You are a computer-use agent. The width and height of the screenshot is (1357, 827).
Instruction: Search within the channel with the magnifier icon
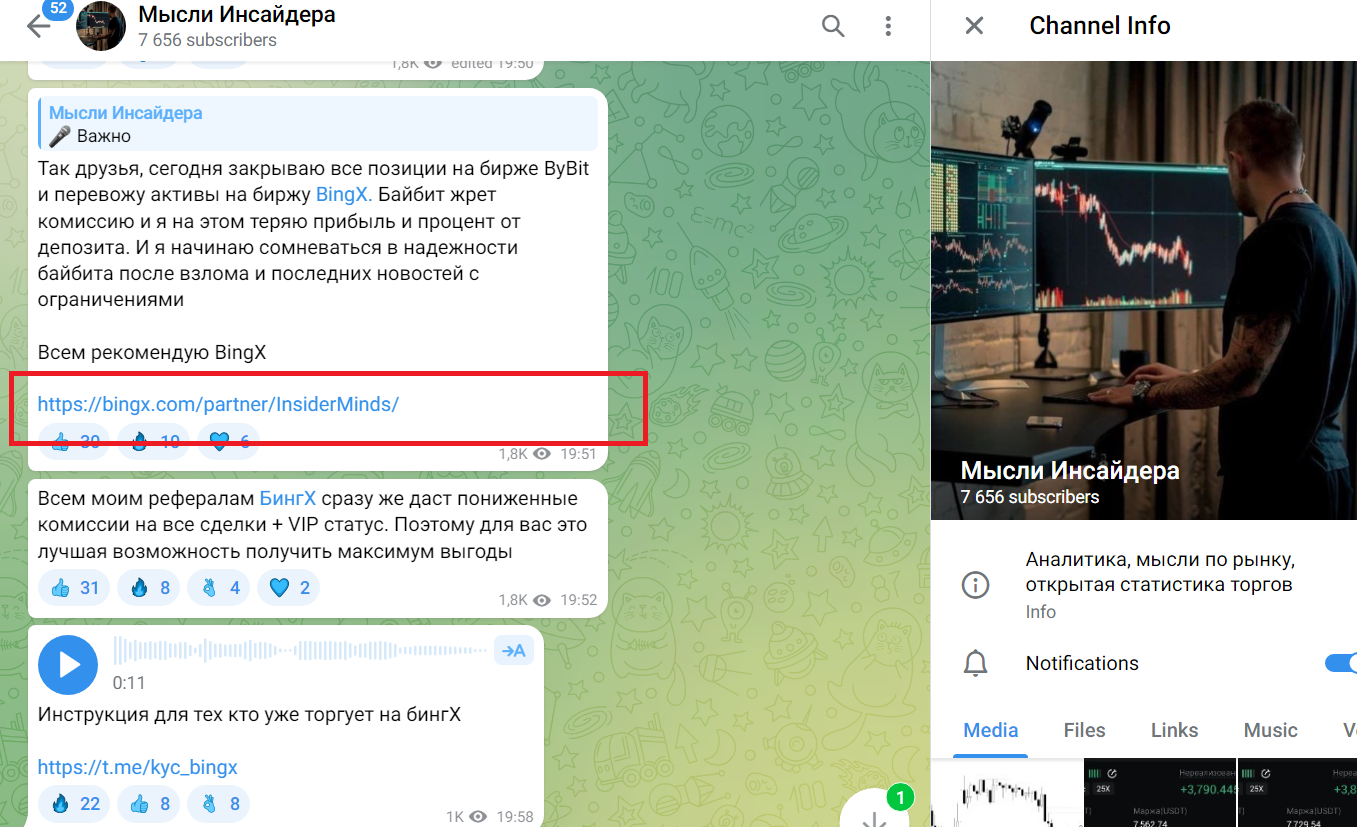tap(833, 26)
